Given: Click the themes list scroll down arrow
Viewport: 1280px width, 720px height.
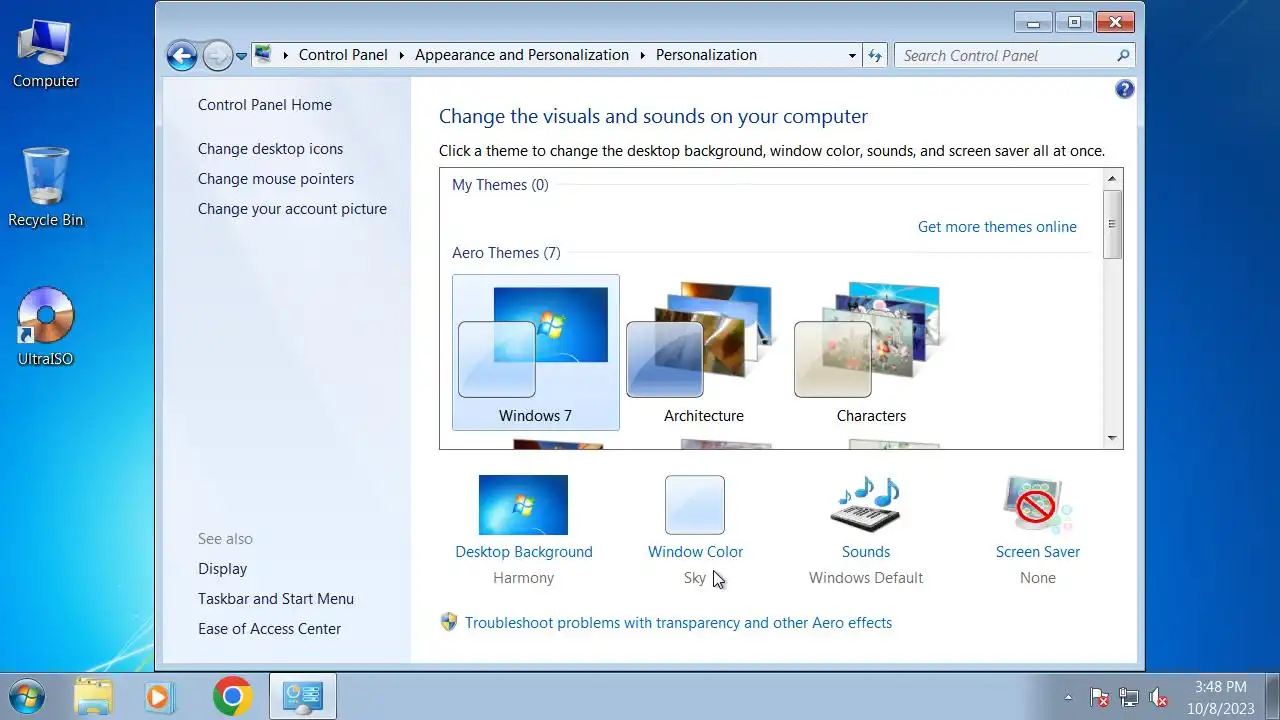Looking at the screenshot, I should (x=1112, y=438).
